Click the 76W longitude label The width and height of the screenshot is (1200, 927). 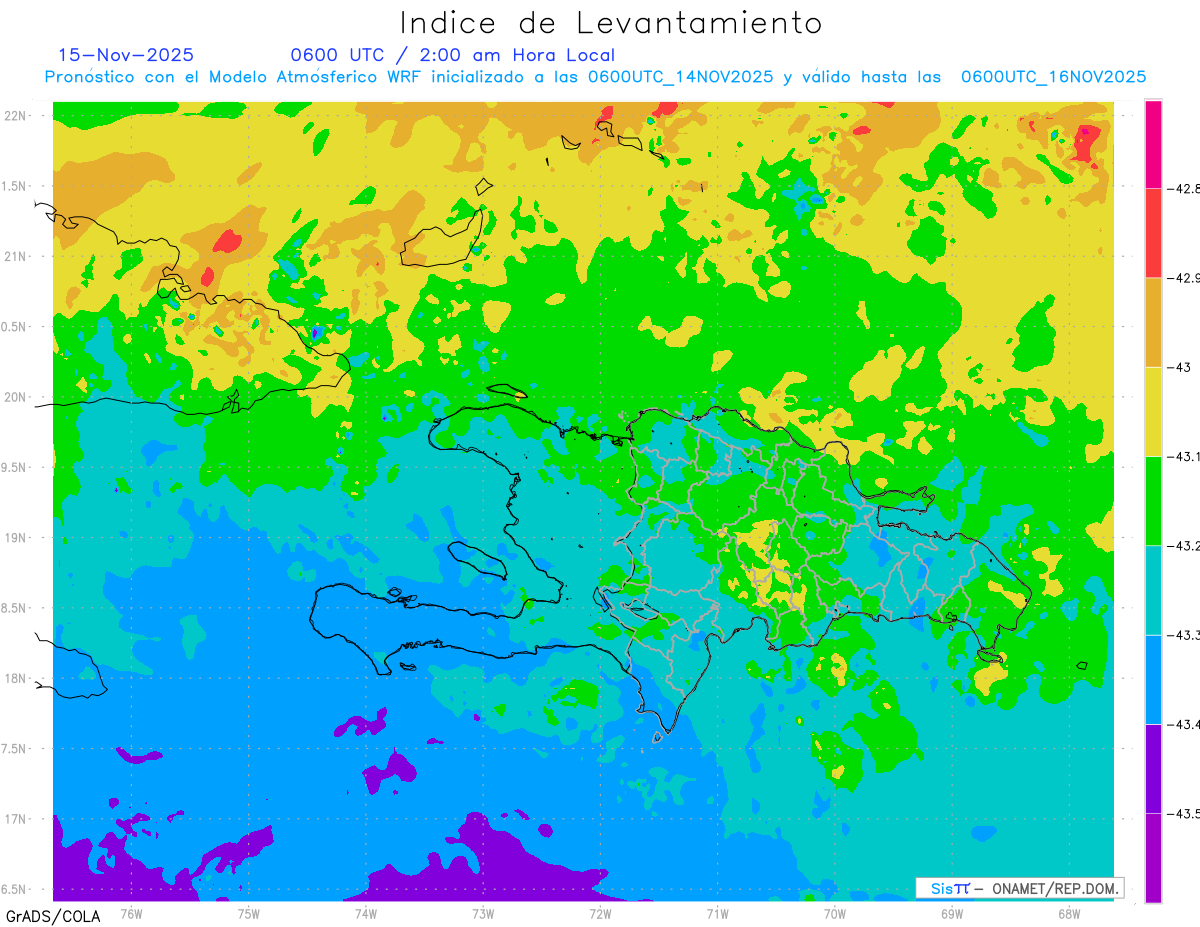pyautogui.click(x=131, y=914)
